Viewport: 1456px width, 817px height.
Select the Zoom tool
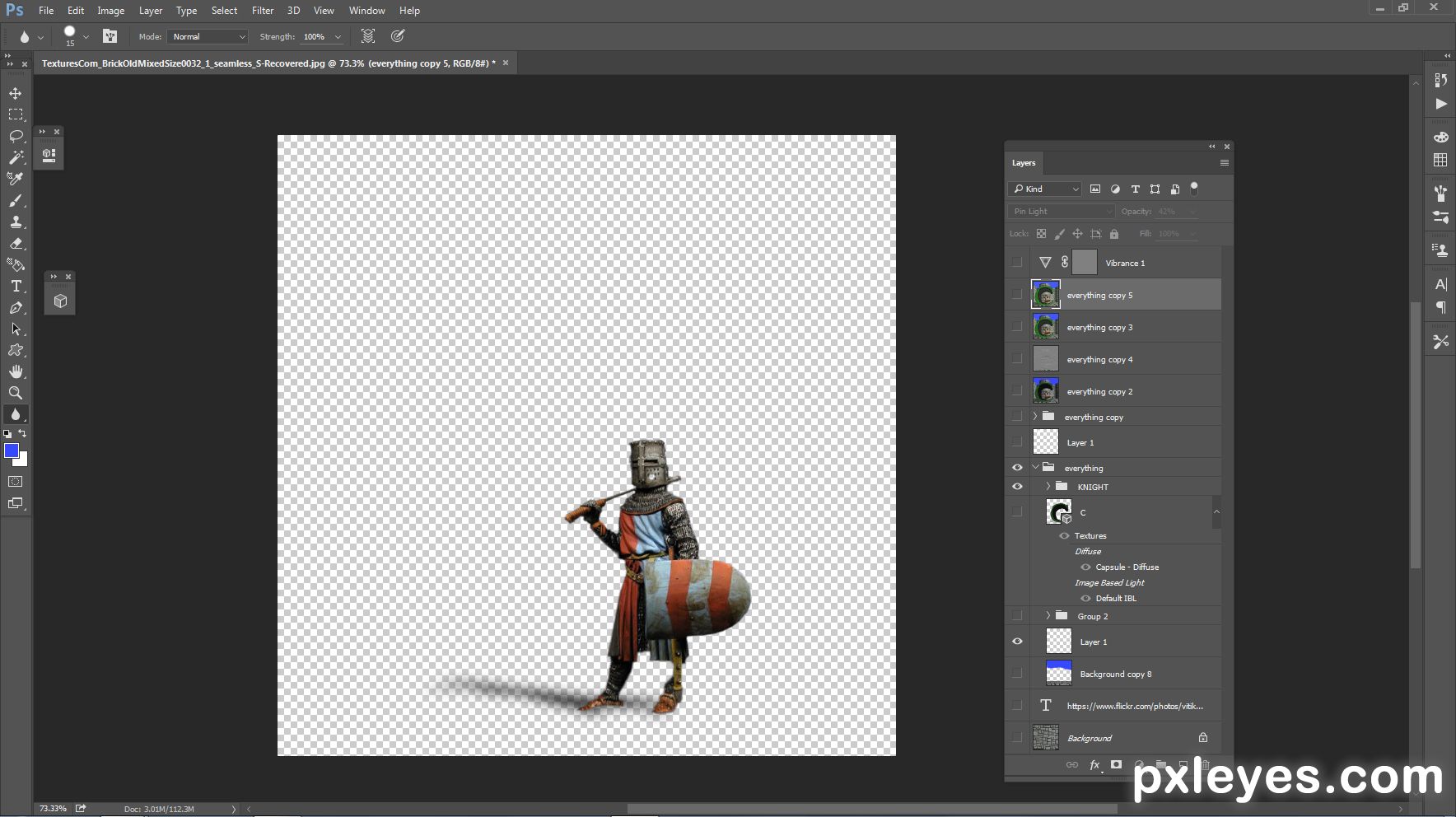16,393
